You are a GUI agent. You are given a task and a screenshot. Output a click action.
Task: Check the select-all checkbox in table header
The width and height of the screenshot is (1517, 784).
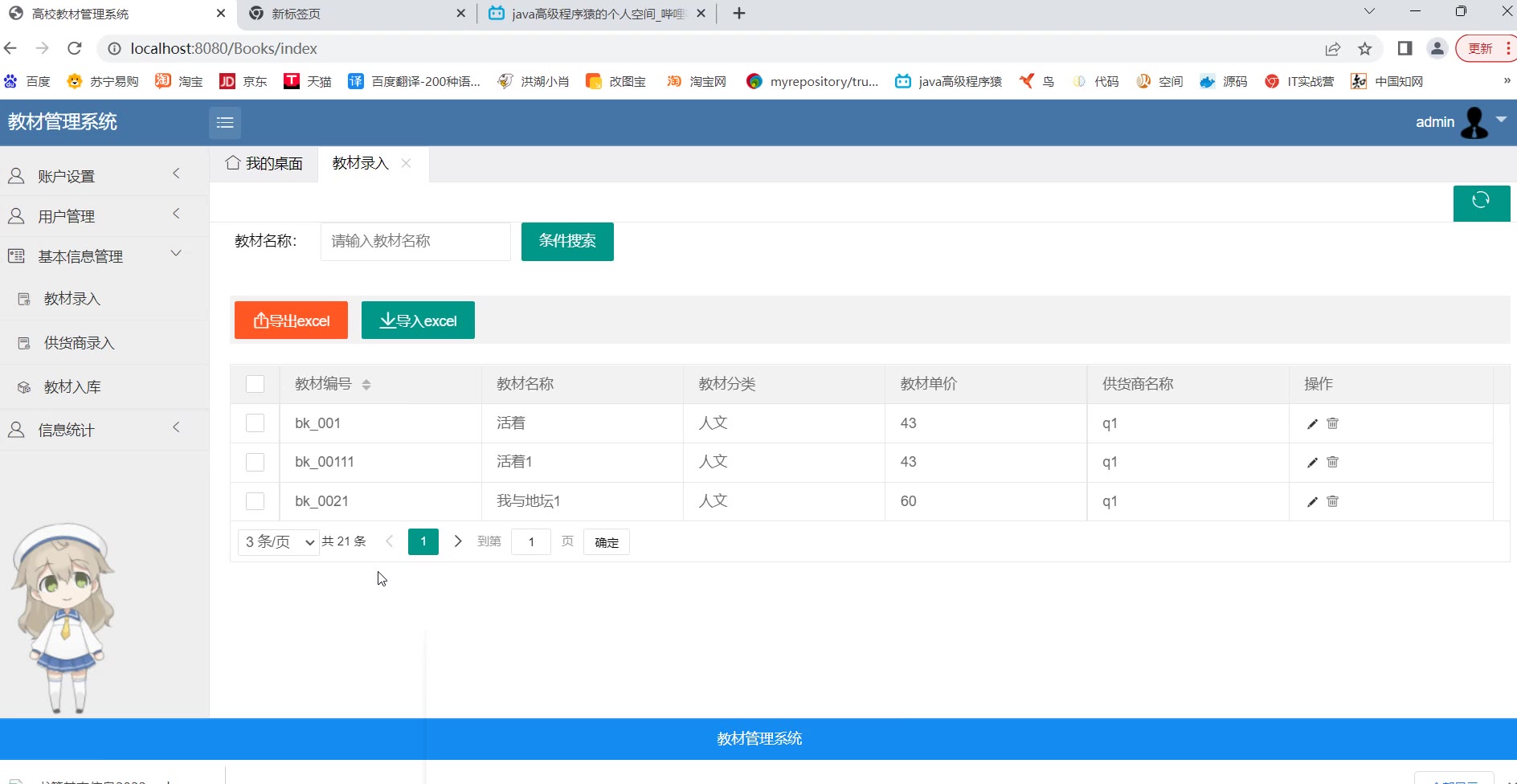(255, 384)
